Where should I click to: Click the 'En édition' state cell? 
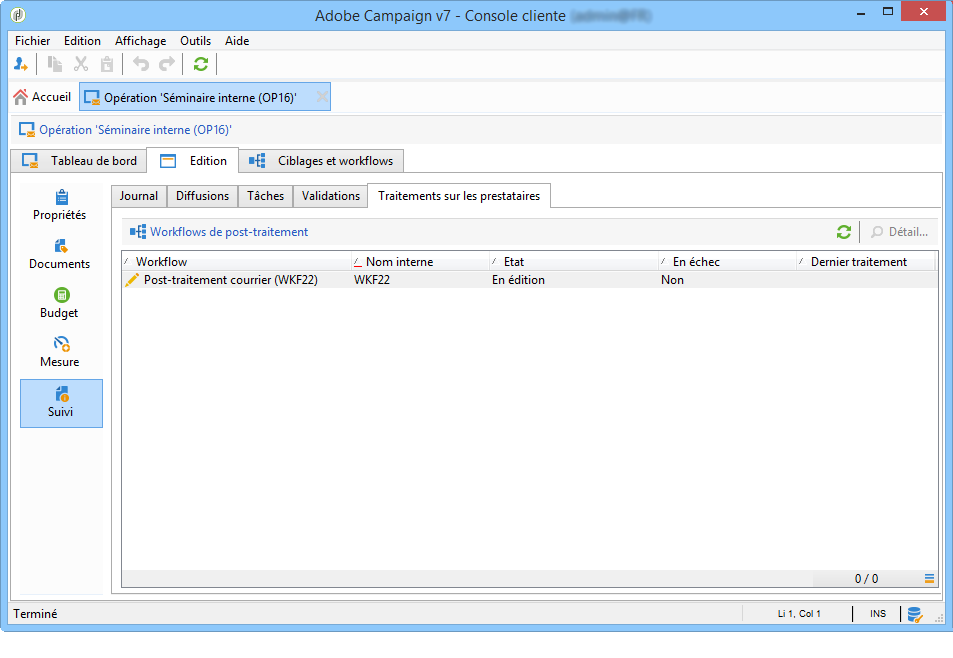coord(518,280)
